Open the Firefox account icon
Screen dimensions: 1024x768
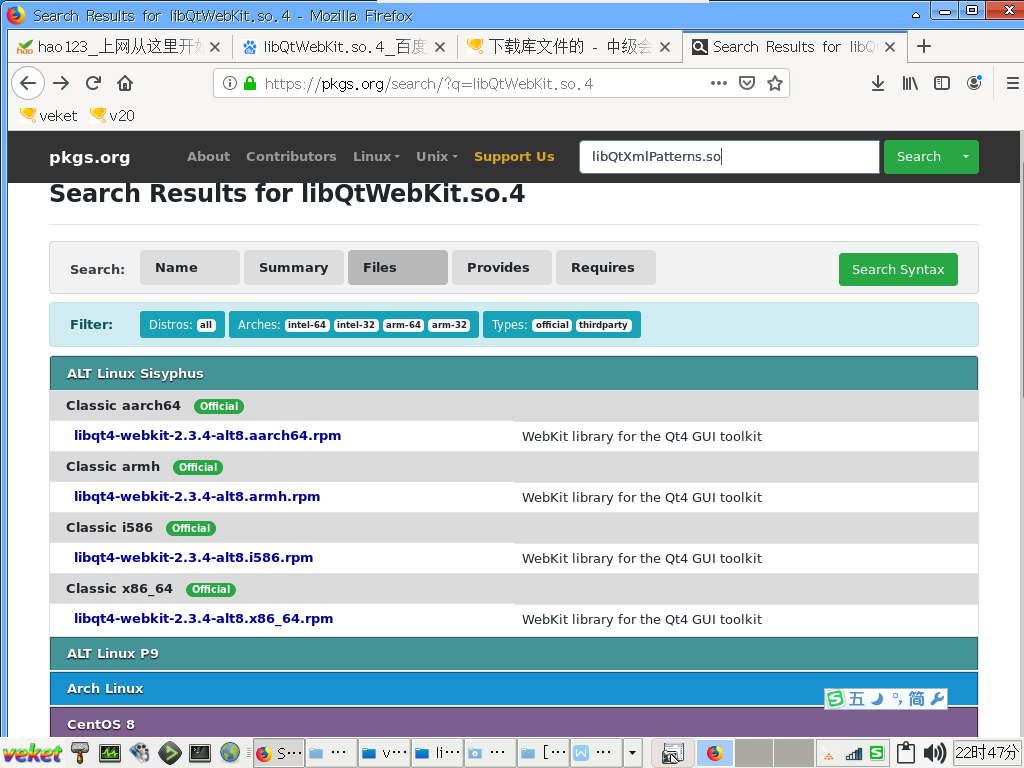point(974,83)
